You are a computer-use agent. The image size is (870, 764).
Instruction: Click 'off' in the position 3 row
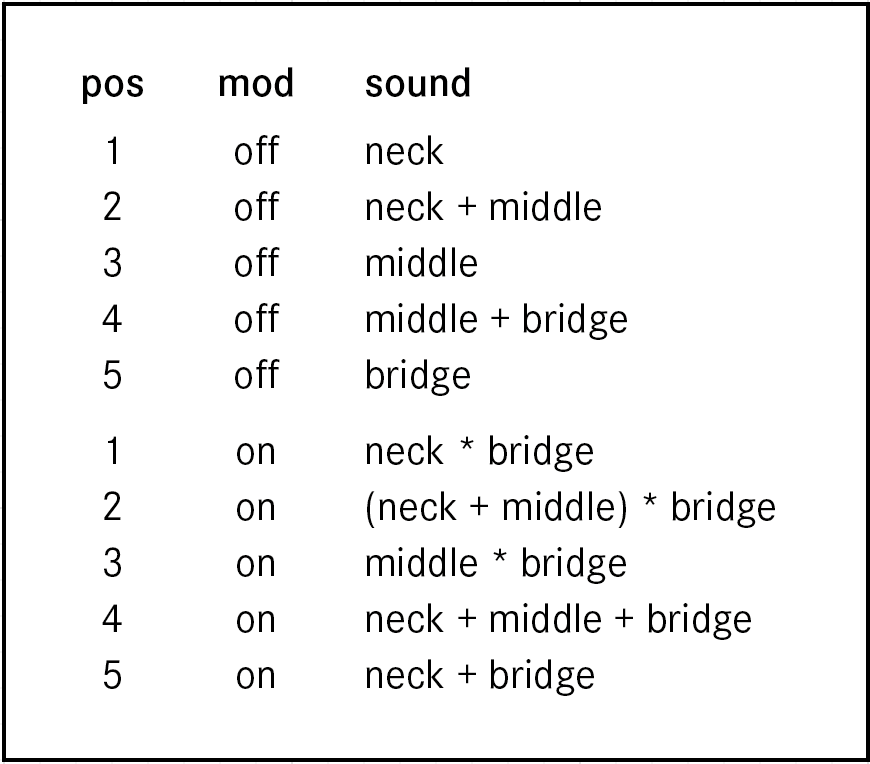pyautogui.click(x=256, y=262)
